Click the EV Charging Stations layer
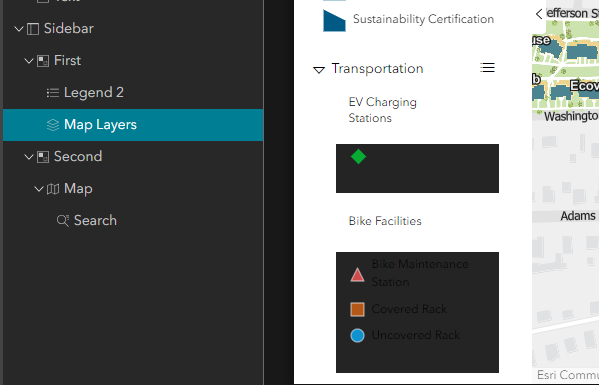The height and width of the screenshot is (385, 599). pyautogui.click(x=382, y=110)
